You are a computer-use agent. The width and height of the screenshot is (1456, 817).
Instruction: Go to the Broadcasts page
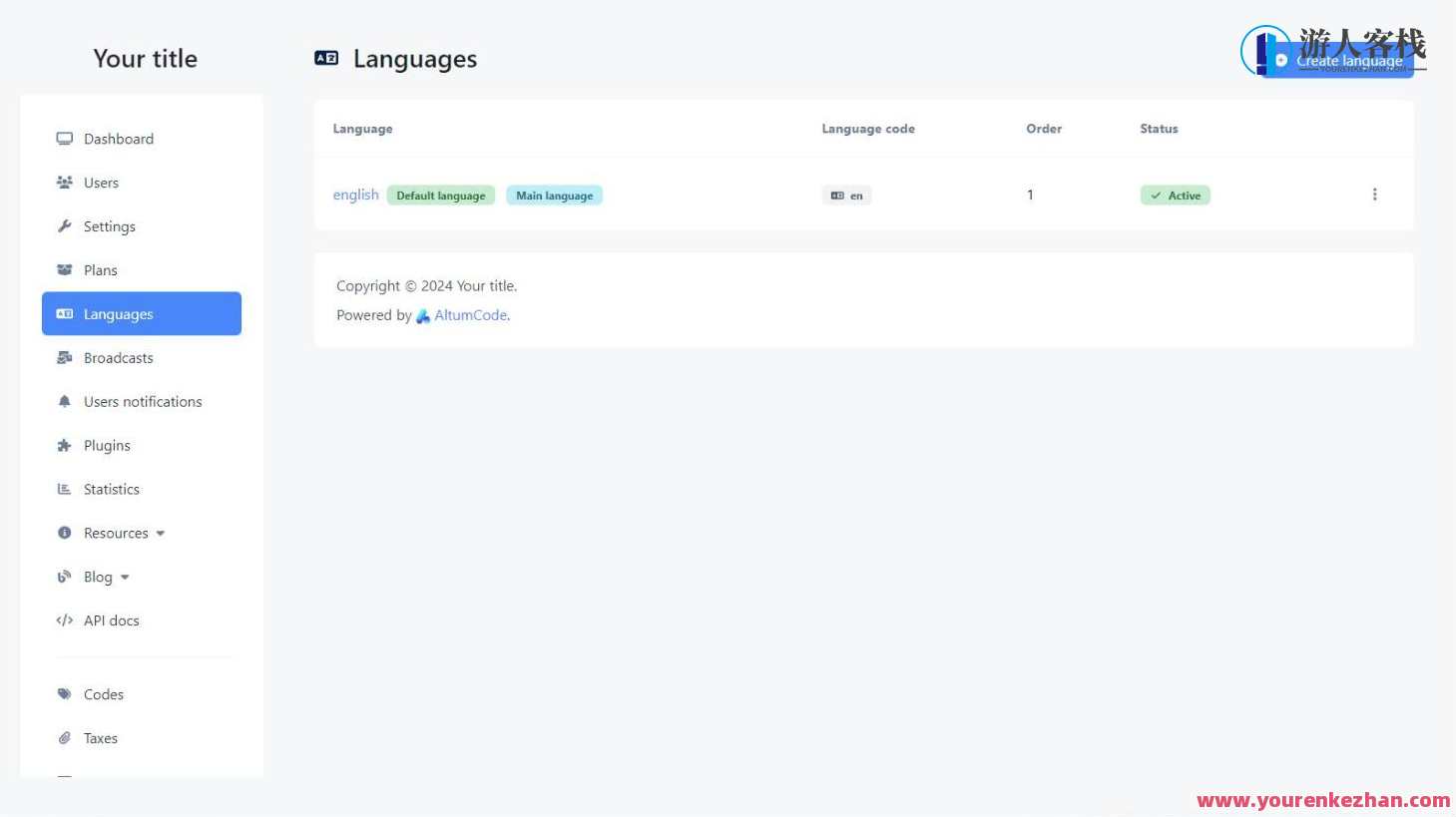118,358
